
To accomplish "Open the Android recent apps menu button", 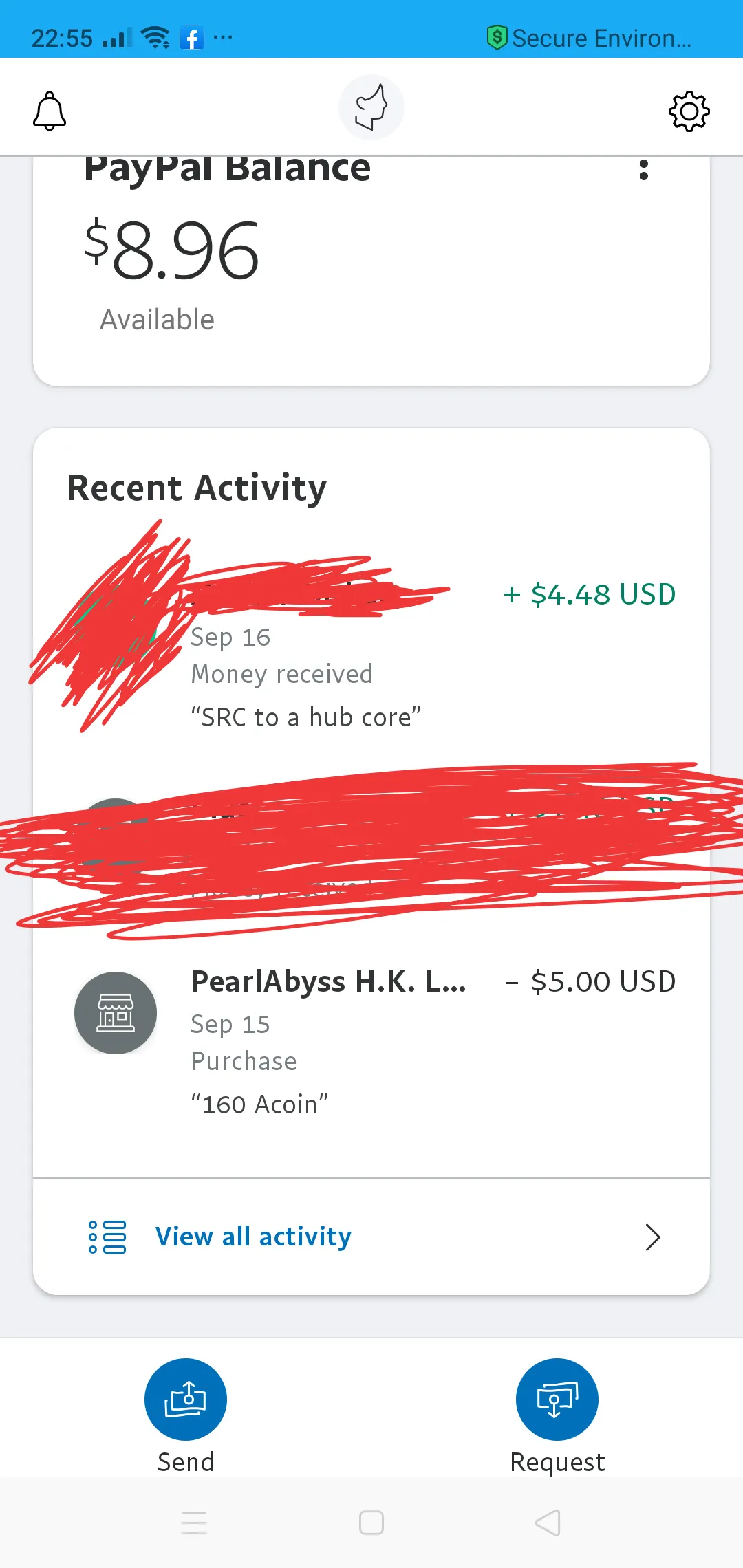I will 194,1523.
